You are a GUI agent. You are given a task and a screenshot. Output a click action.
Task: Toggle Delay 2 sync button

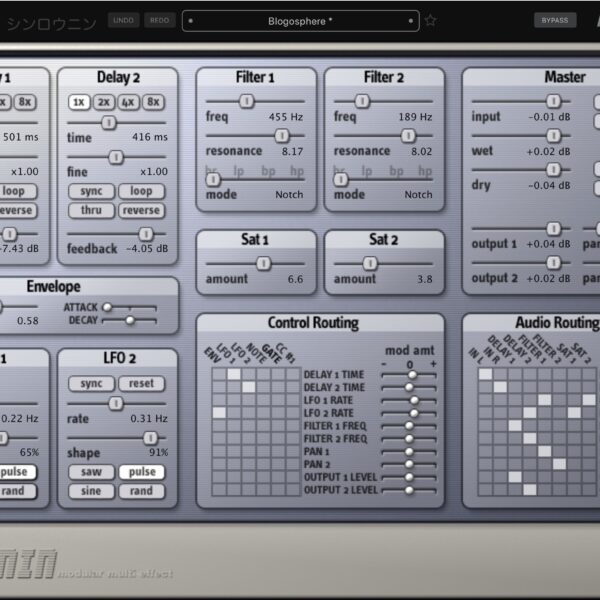click(x=91, y=191)
